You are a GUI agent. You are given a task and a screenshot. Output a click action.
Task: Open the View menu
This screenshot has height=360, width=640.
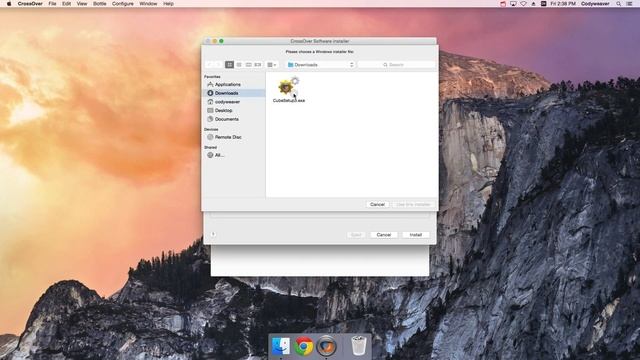pyautogui.click(x=82, y=4)
